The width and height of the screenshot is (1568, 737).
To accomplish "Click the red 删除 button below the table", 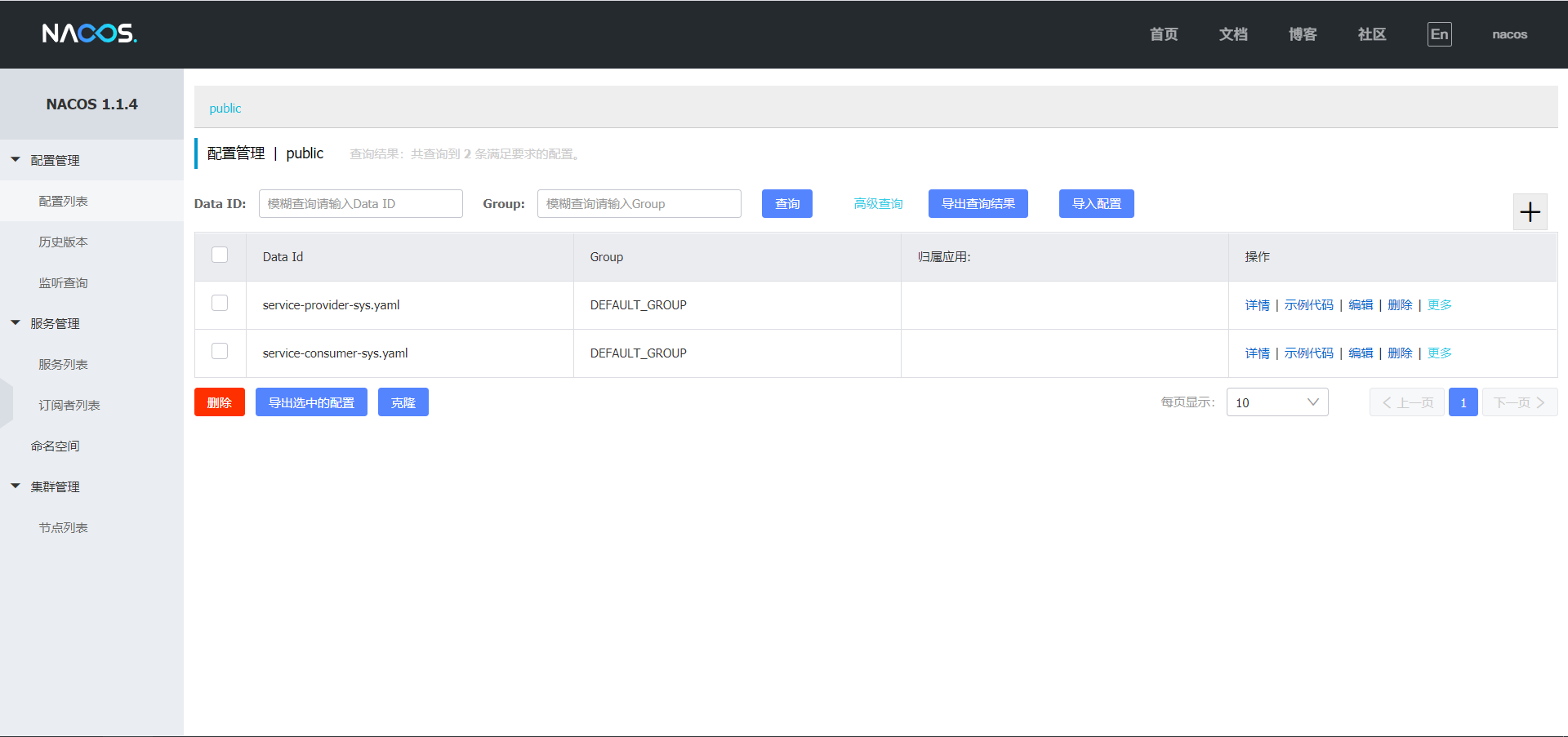I will (x=220, y=402).
